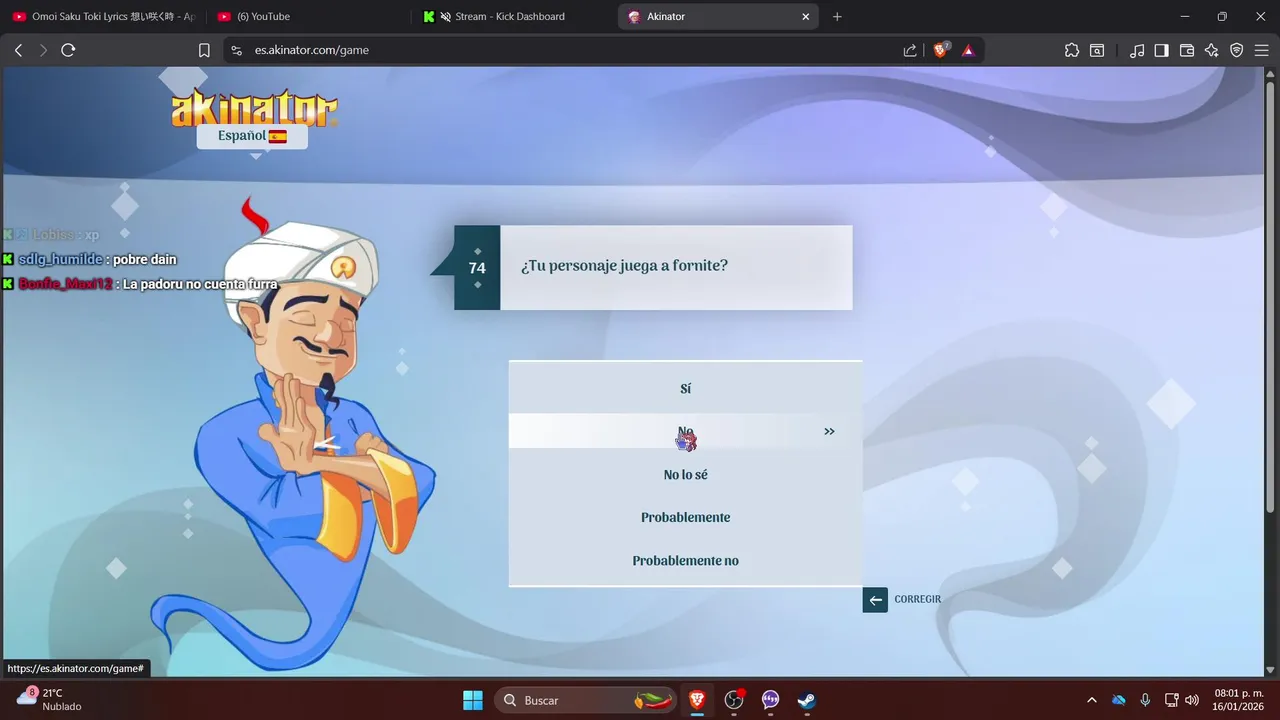Close the Akinator tab
1280x720 pixels.
[806, 16]
